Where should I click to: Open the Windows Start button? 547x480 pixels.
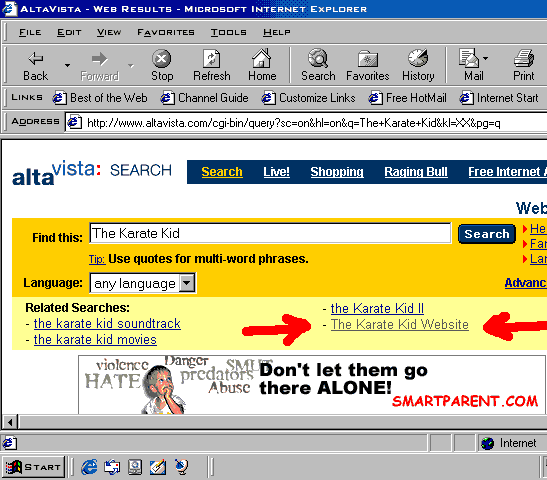(x=33, y=467)
